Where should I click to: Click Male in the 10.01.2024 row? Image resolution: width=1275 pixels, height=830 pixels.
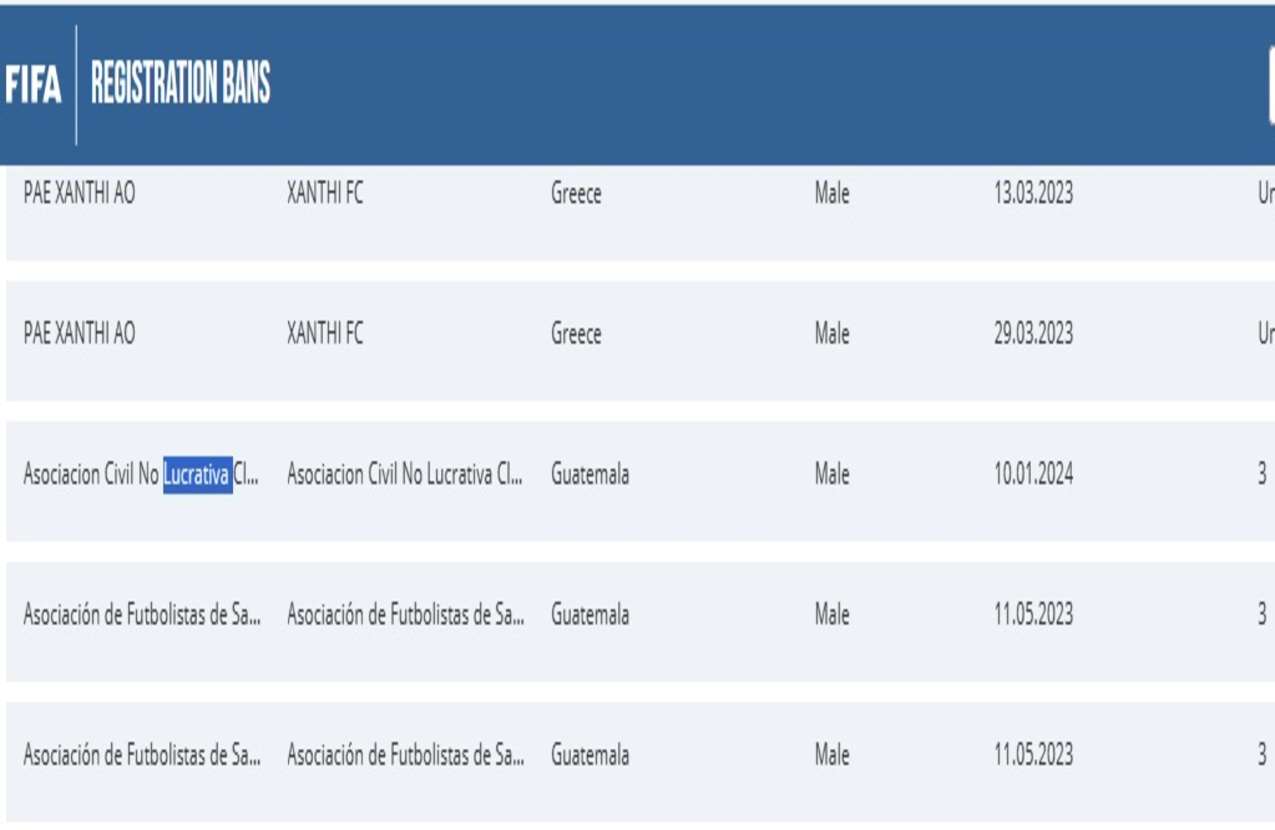point(831,474)
